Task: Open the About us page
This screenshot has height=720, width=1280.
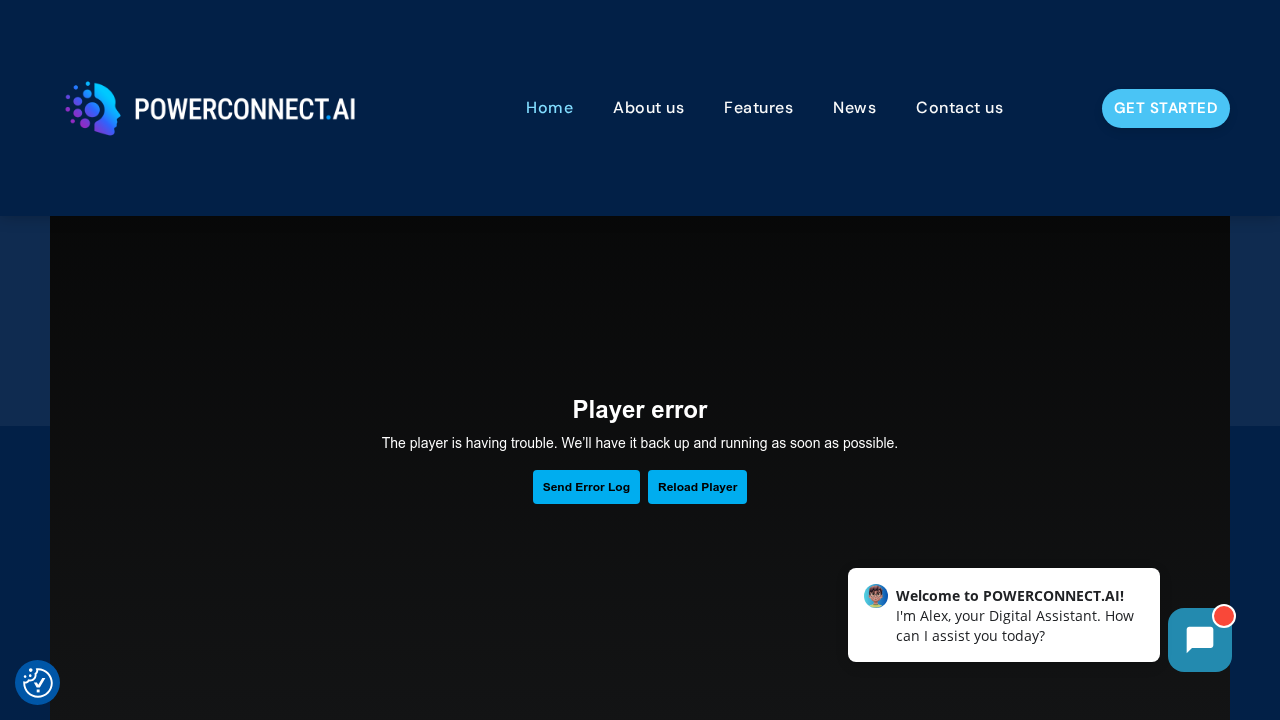Action: 649,107
